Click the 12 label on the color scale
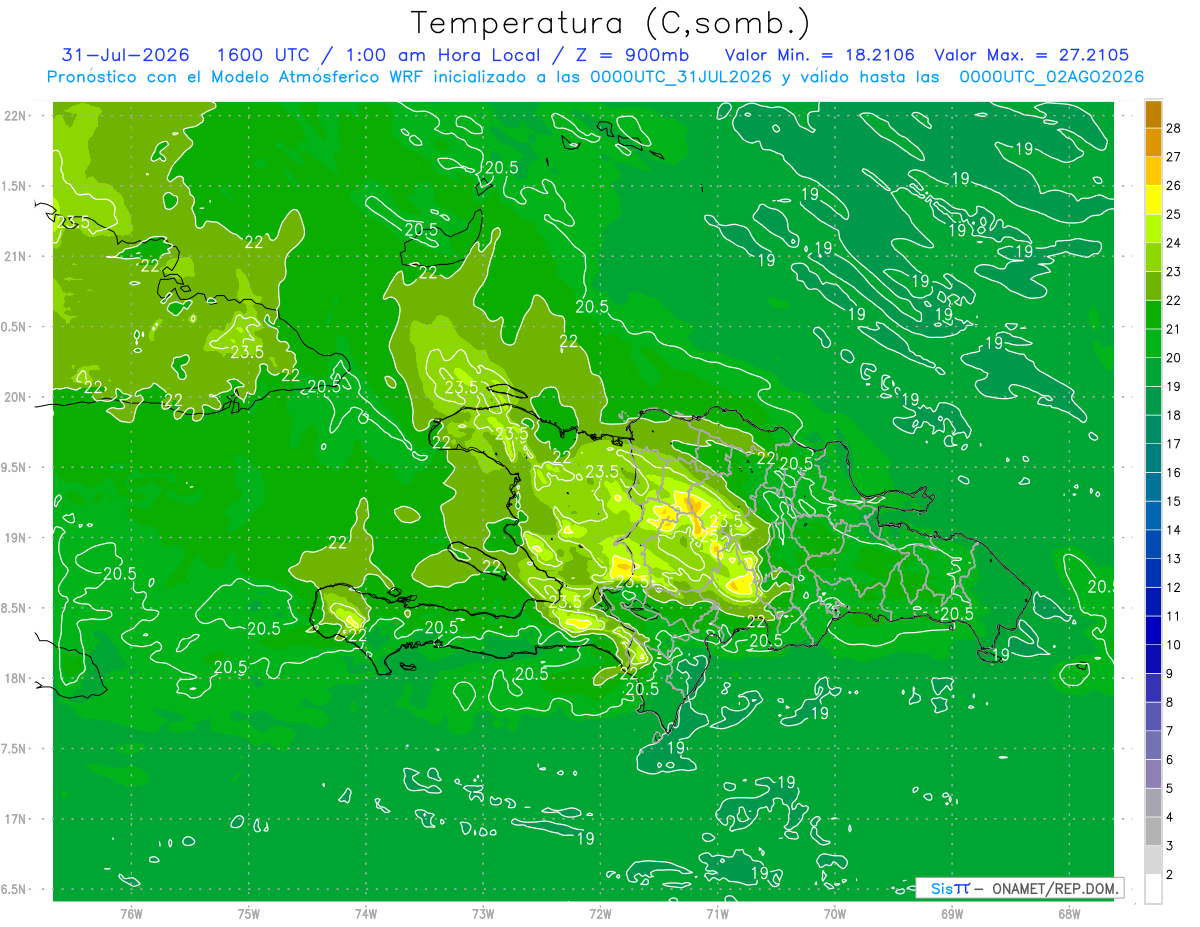The height and width of the screenshot is (927, 1200). [x=1174, y=587]
